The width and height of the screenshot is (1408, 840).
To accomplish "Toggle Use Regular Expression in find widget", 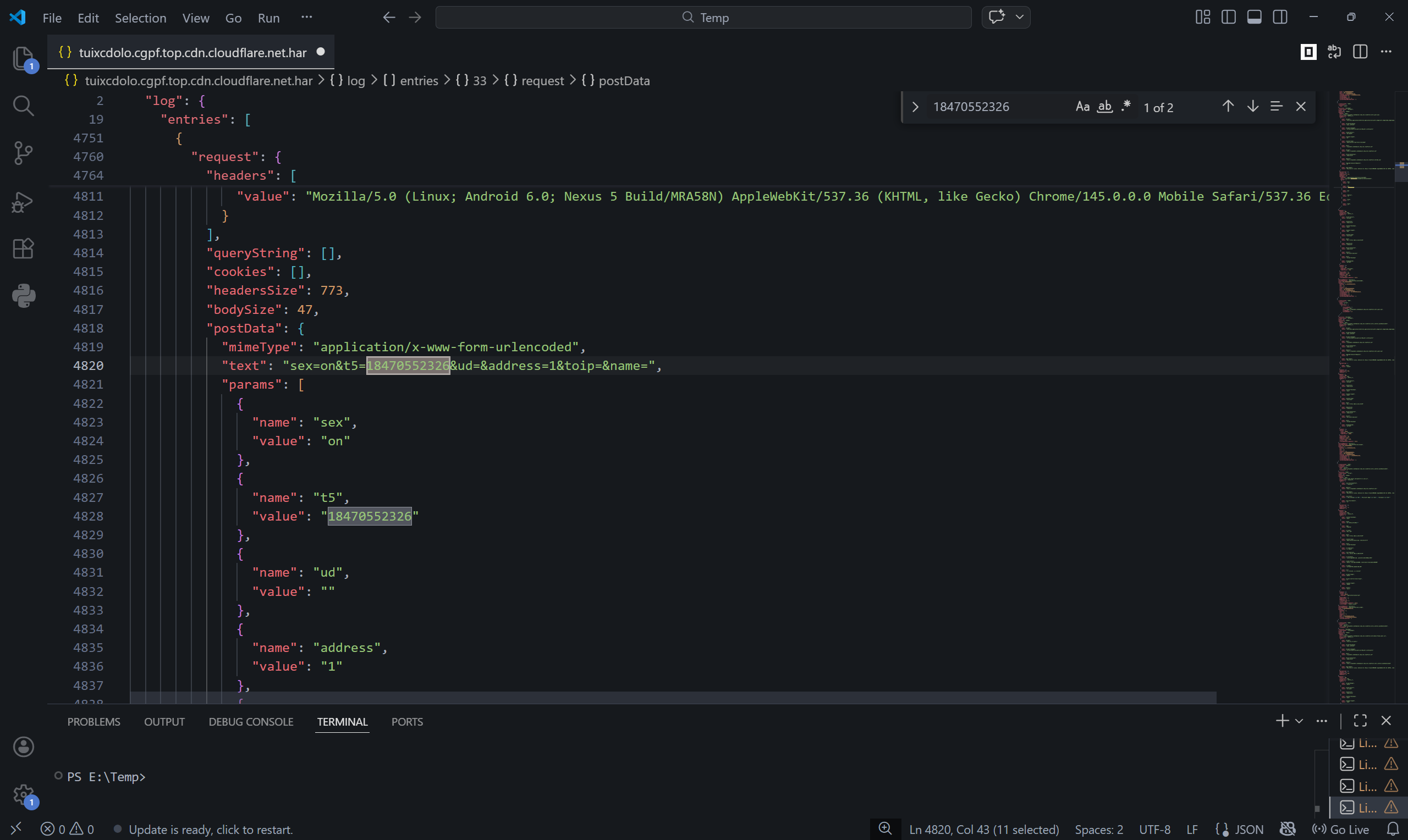I will pyautogui.click(x=1125, y=107).
